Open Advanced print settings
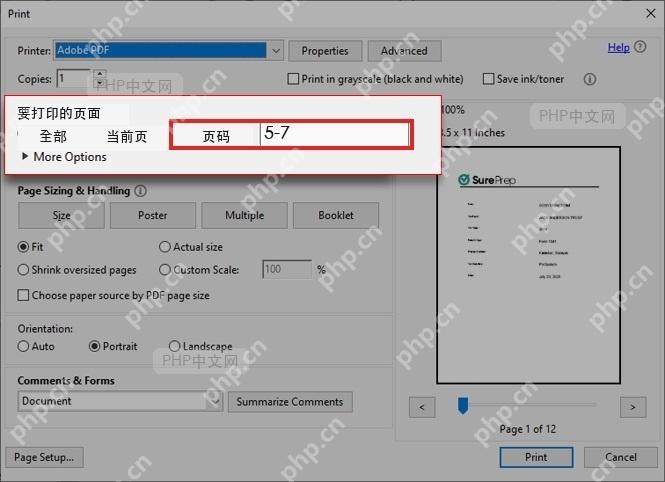 [x=405, y=51]
